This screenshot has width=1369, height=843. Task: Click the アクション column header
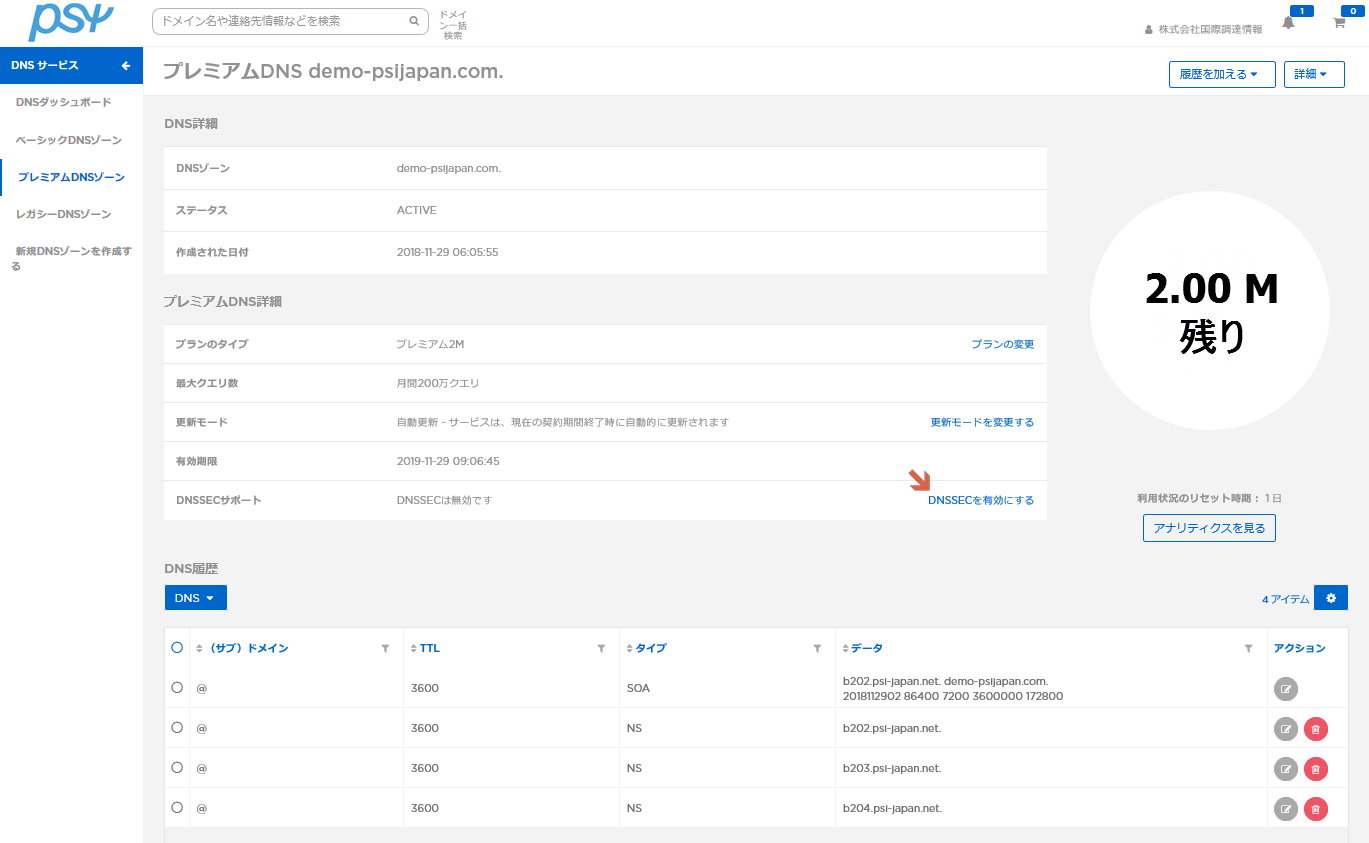1300,649
